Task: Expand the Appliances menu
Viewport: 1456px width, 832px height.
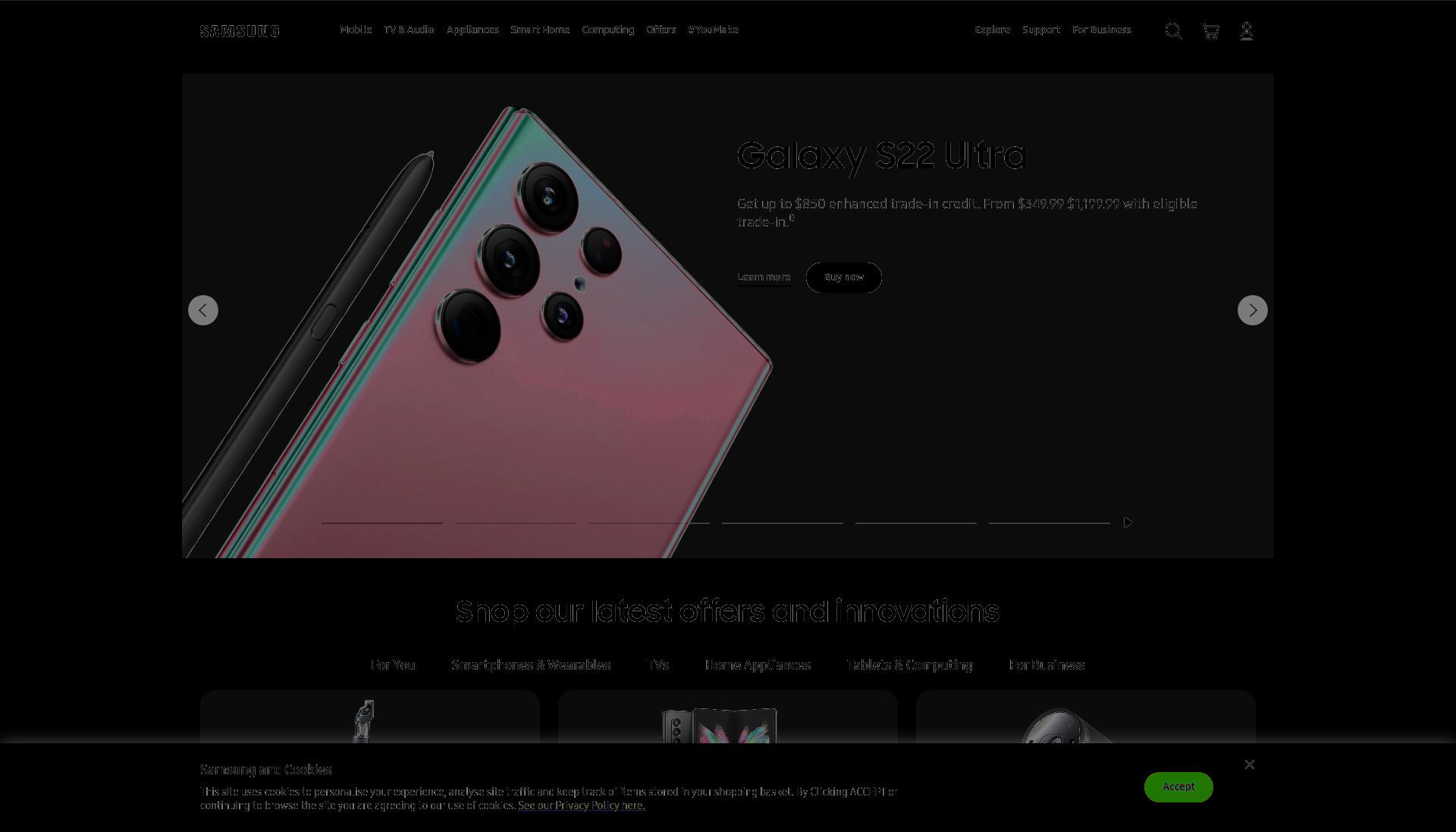Action: pyautogui.click(x=472, y=30)
